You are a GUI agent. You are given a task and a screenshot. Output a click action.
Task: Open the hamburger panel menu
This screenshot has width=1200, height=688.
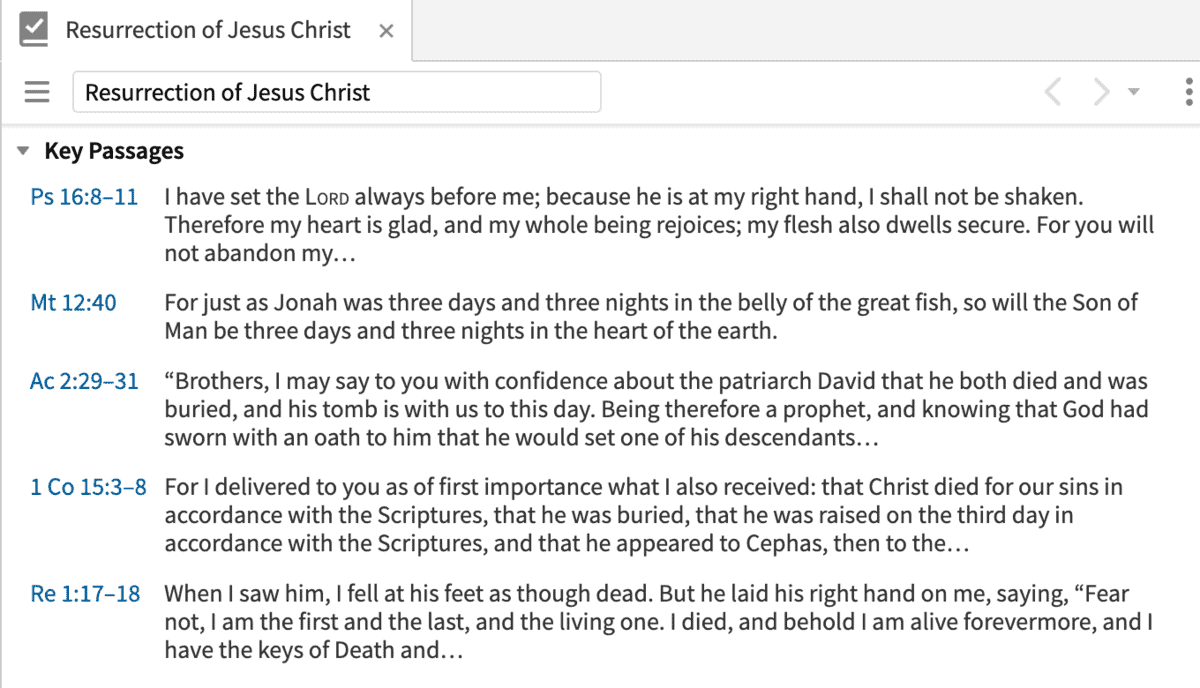click(37, 92)
